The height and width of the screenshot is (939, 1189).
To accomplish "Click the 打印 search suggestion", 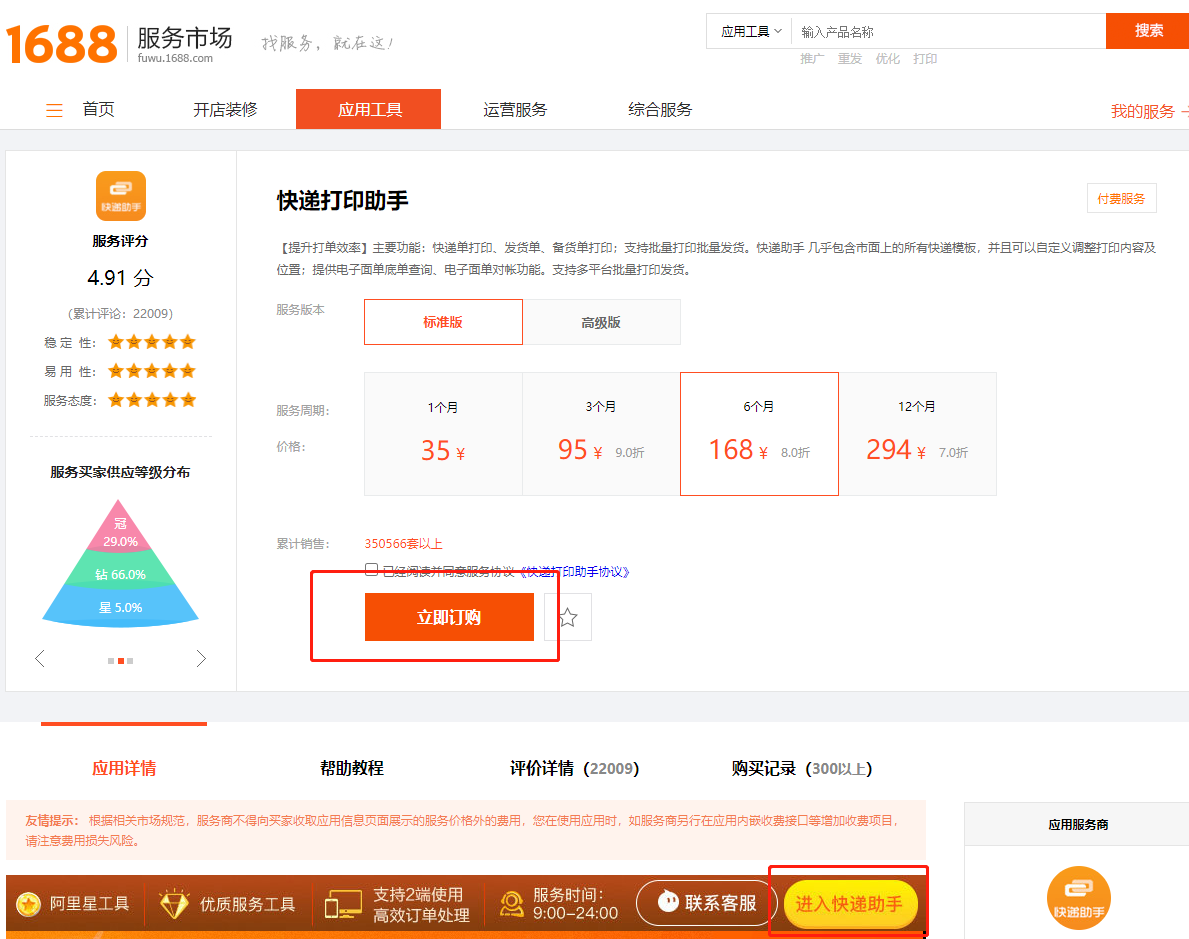I will tap(925, 58).
